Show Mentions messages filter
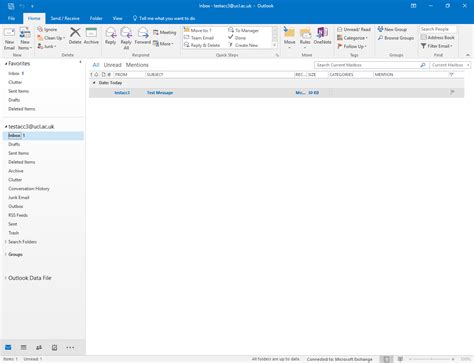 click(137, 65)
